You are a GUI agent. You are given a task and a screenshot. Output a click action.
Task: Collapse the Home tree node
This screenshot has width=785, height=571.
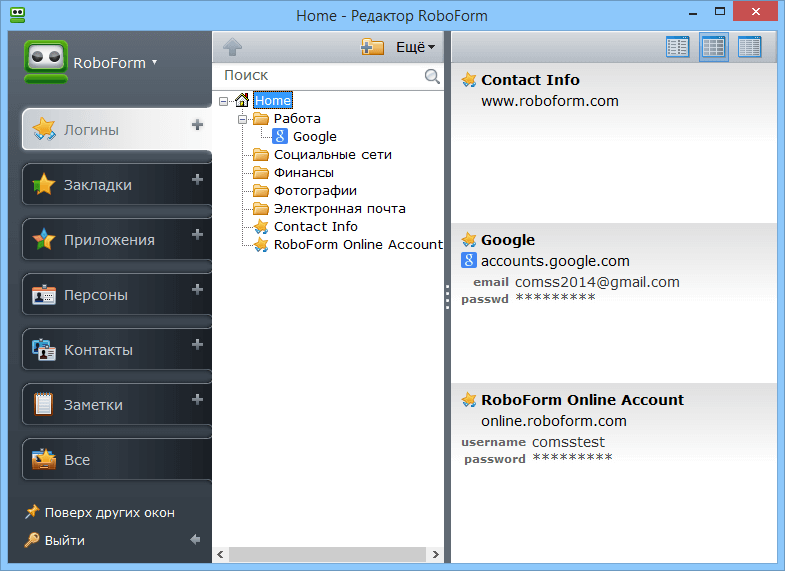pyautogui.click(x=223, y=101)
